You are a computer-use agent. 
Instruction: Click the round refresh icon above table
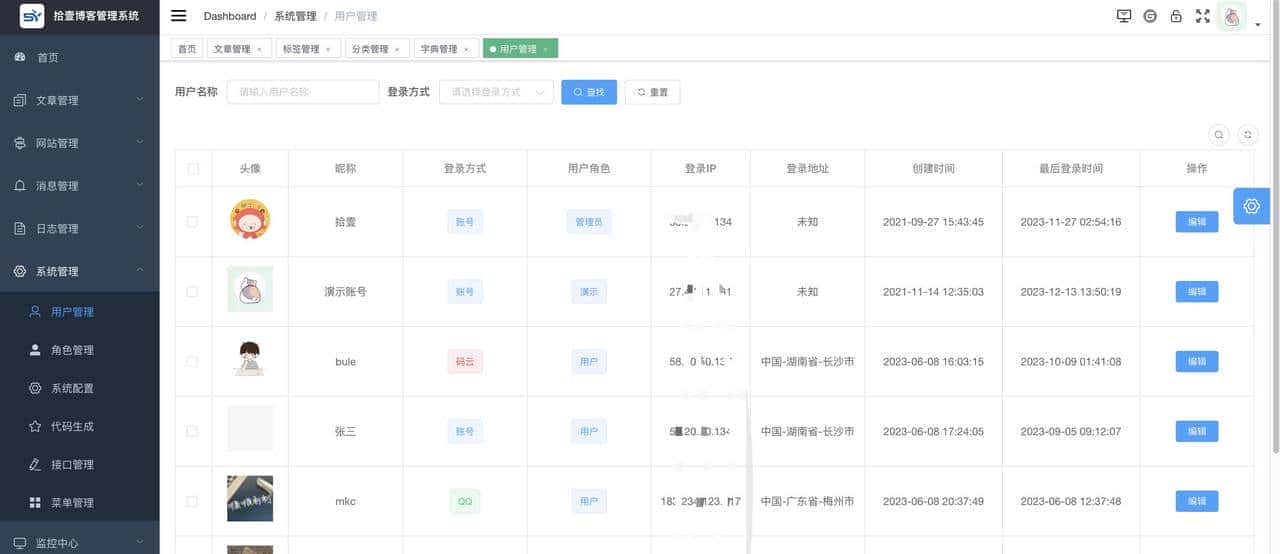pyautogui.click(x=1247, y=134)
